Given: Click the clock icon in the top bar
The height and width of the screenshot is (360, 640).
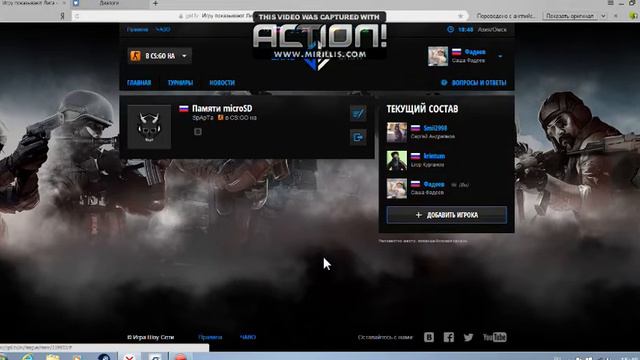Looking at the screenshot, I should 451,29.
